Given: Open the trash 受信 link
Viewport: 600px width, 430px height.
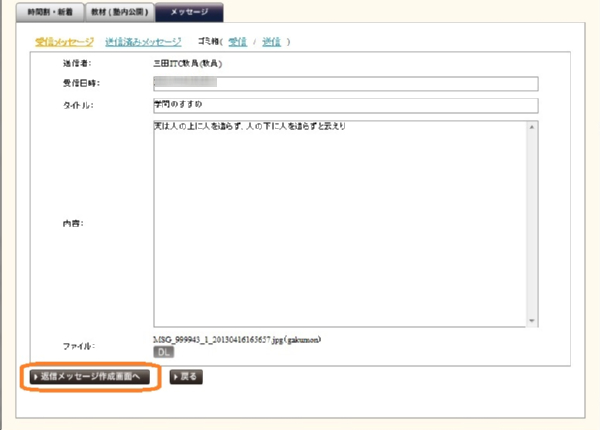Looking at the screenshot, I should point(237,42).
